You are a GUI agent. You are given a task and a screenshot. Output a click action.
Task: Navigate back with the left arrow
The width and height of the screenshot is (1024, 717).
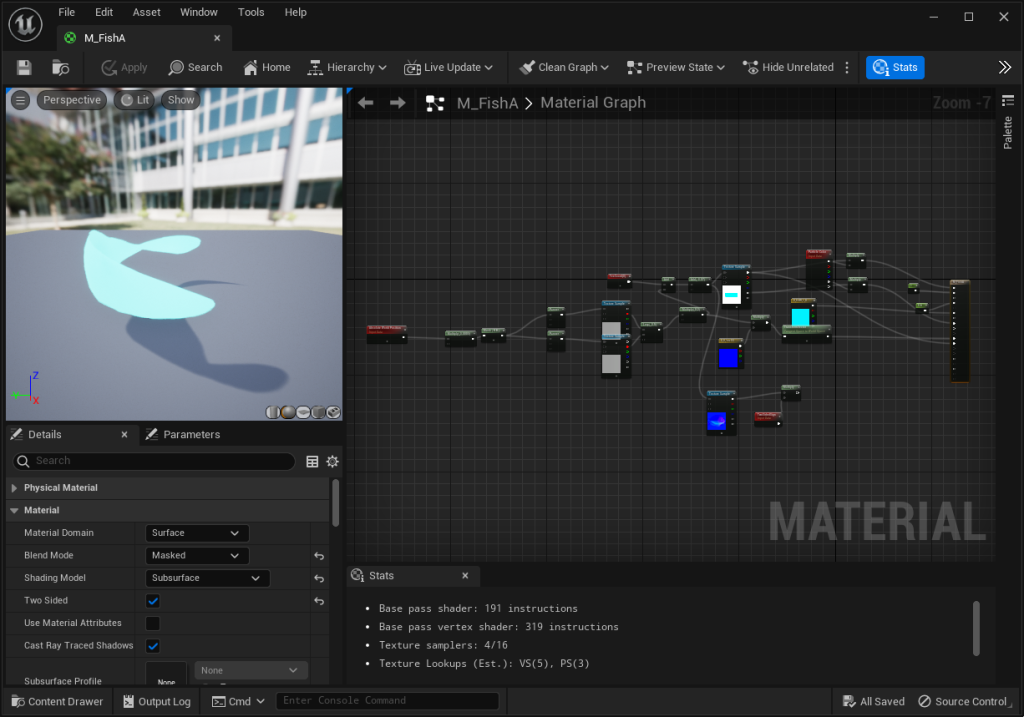[x=366, y=102]
